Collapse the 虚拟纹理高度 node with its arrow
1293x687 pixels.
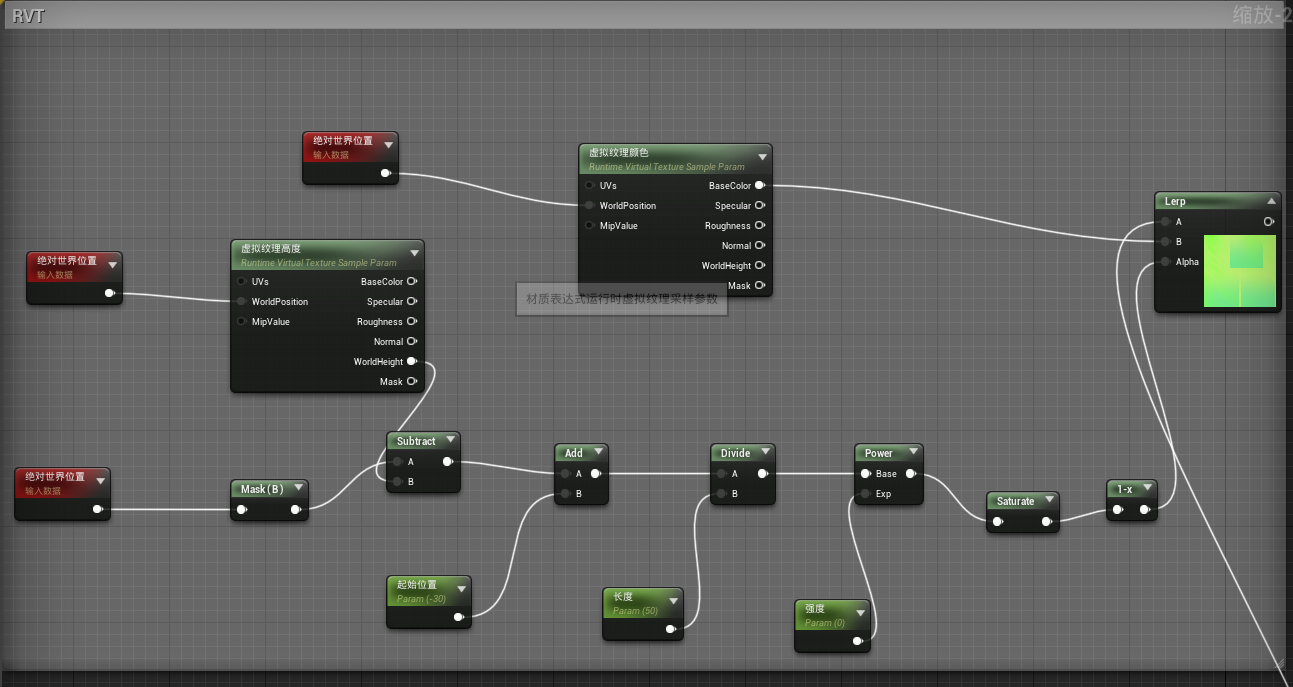[415, 253]
